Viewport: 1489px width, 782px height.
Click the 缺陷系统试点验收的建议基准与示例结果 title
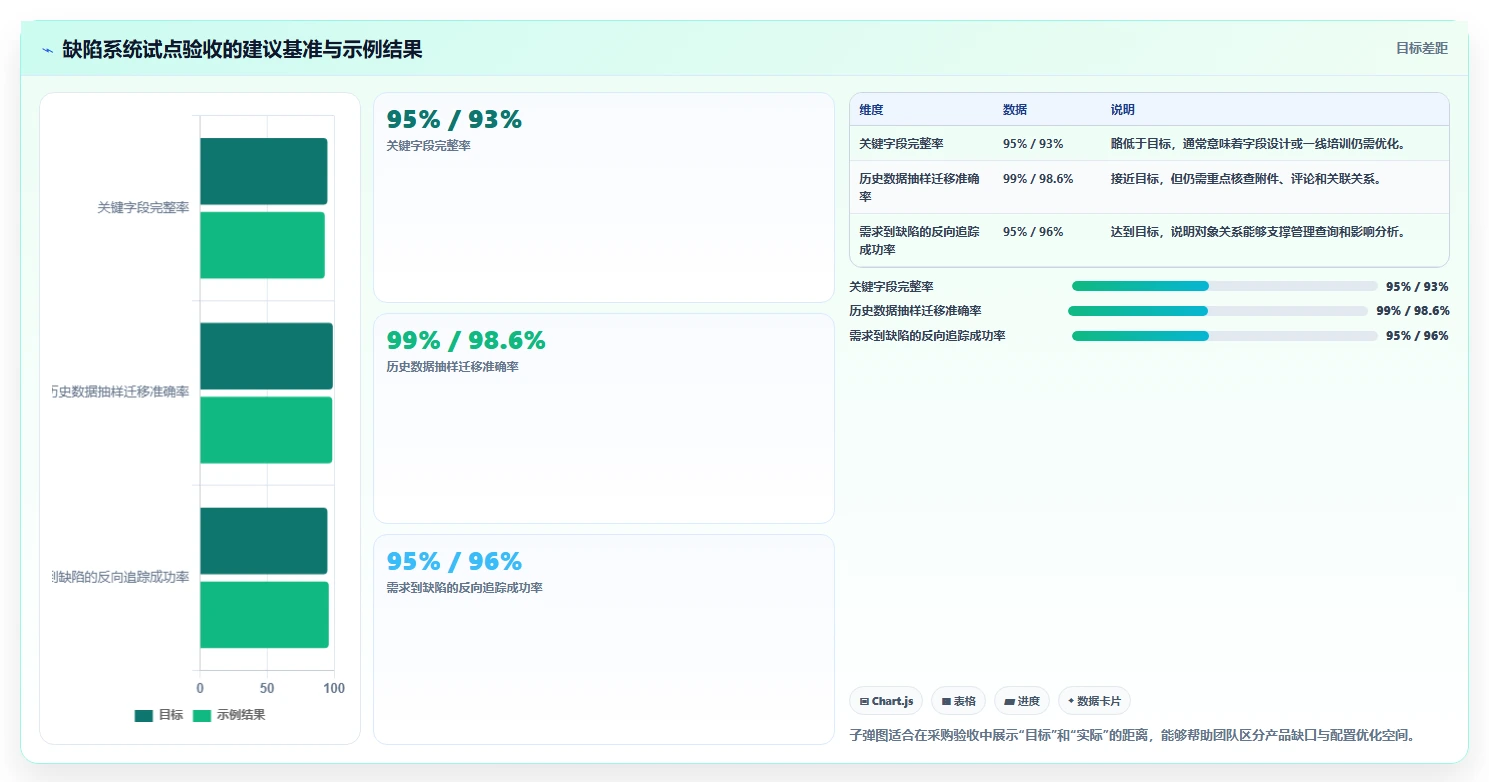pos(242,49)
